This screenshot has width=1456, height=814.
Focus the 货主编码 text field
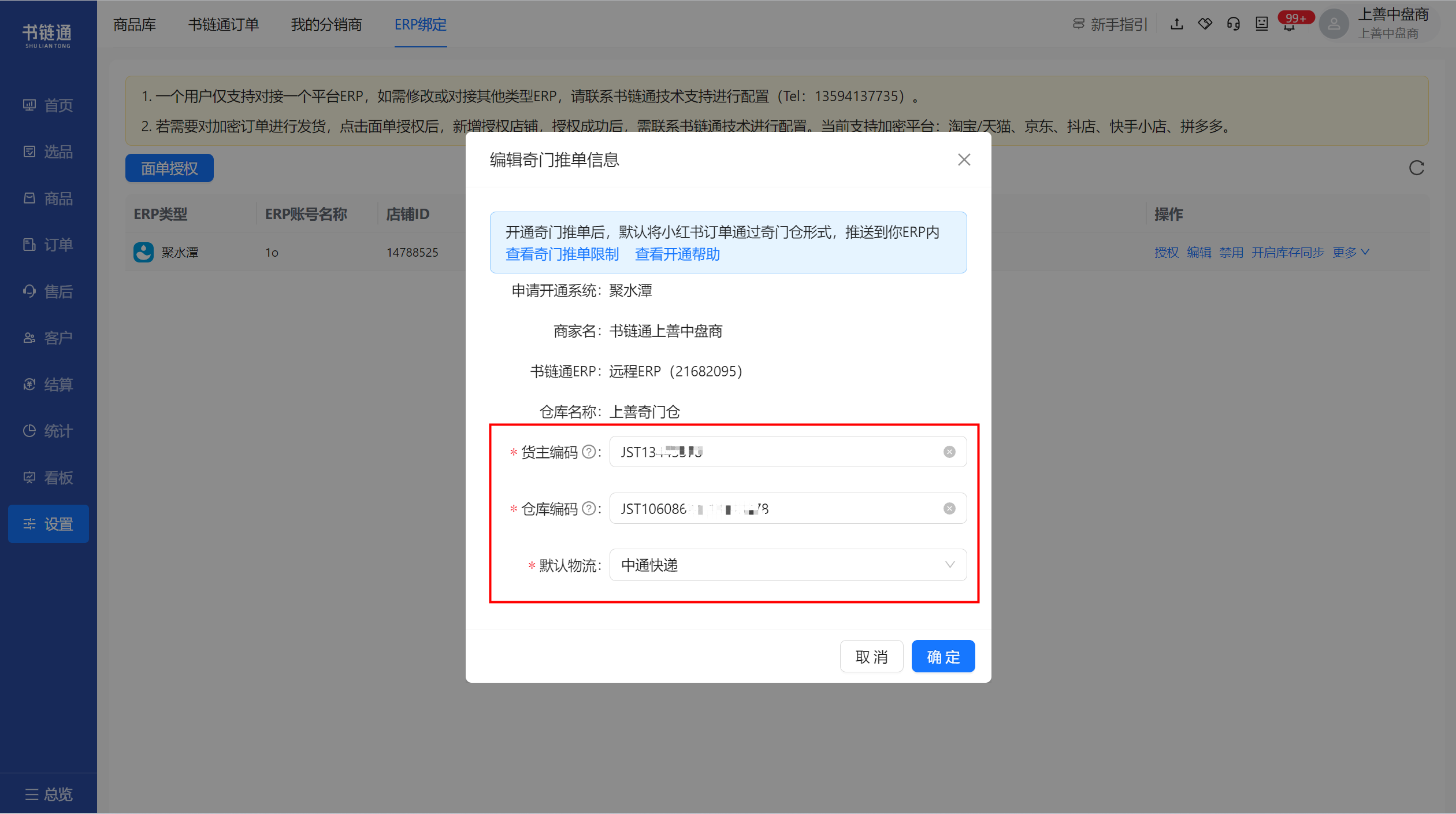pos(788,452)
